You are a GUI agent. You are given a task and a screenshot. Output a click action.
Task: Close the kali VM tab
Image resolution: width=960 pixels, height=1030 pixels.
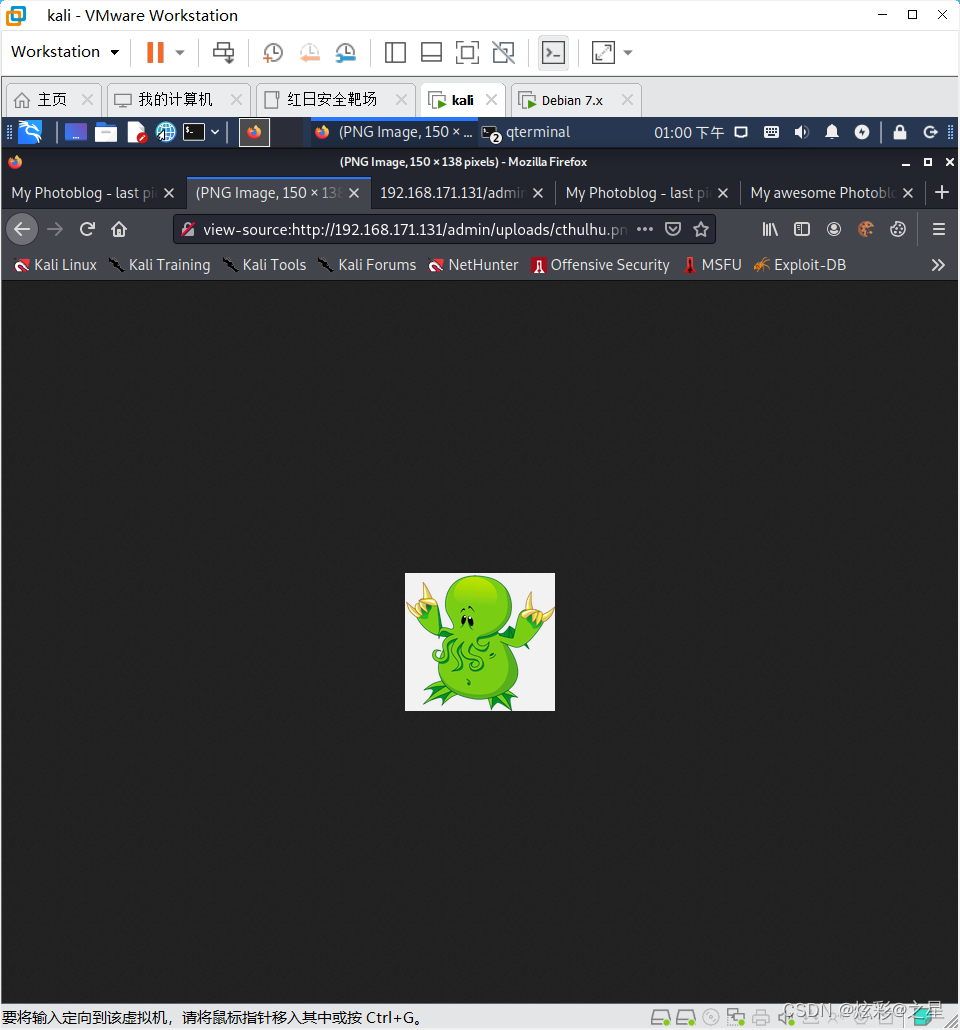point(491,100)
